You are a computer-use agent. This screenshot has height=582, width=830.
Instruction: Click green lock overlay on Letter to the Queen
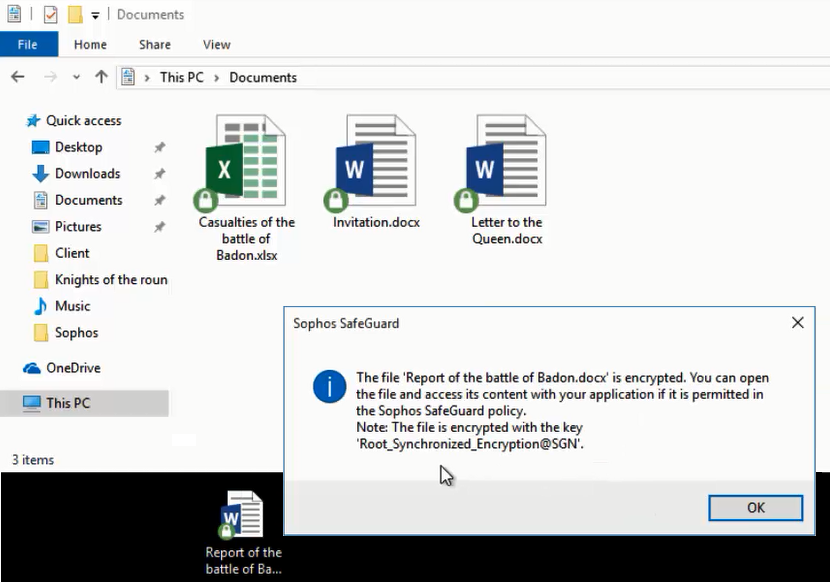tap(466, 200)
